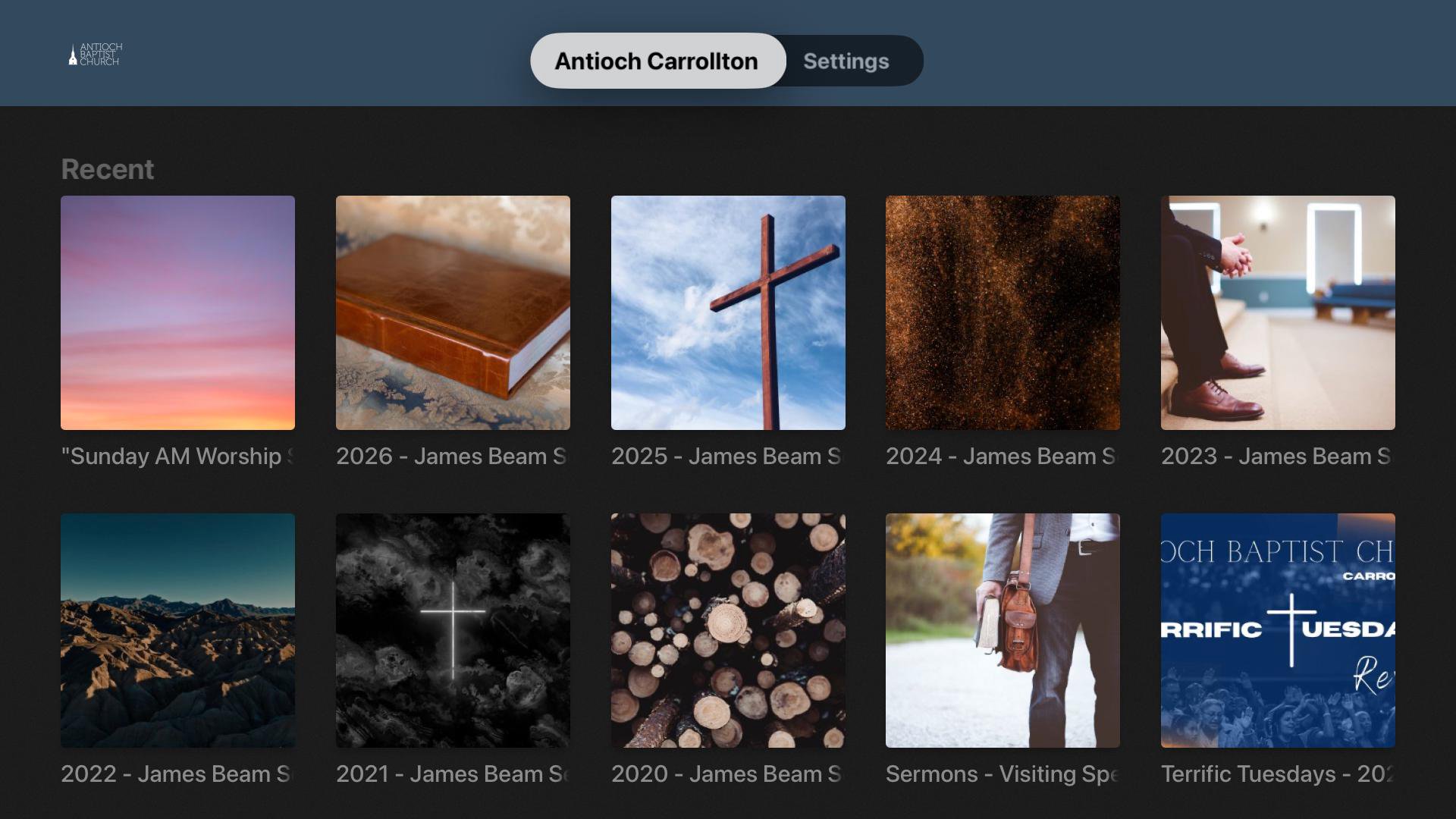Image resolution: width=1456 pixels, height=819 pixels.
Task: Switch to the Settings tab
Action: [846, 61]
